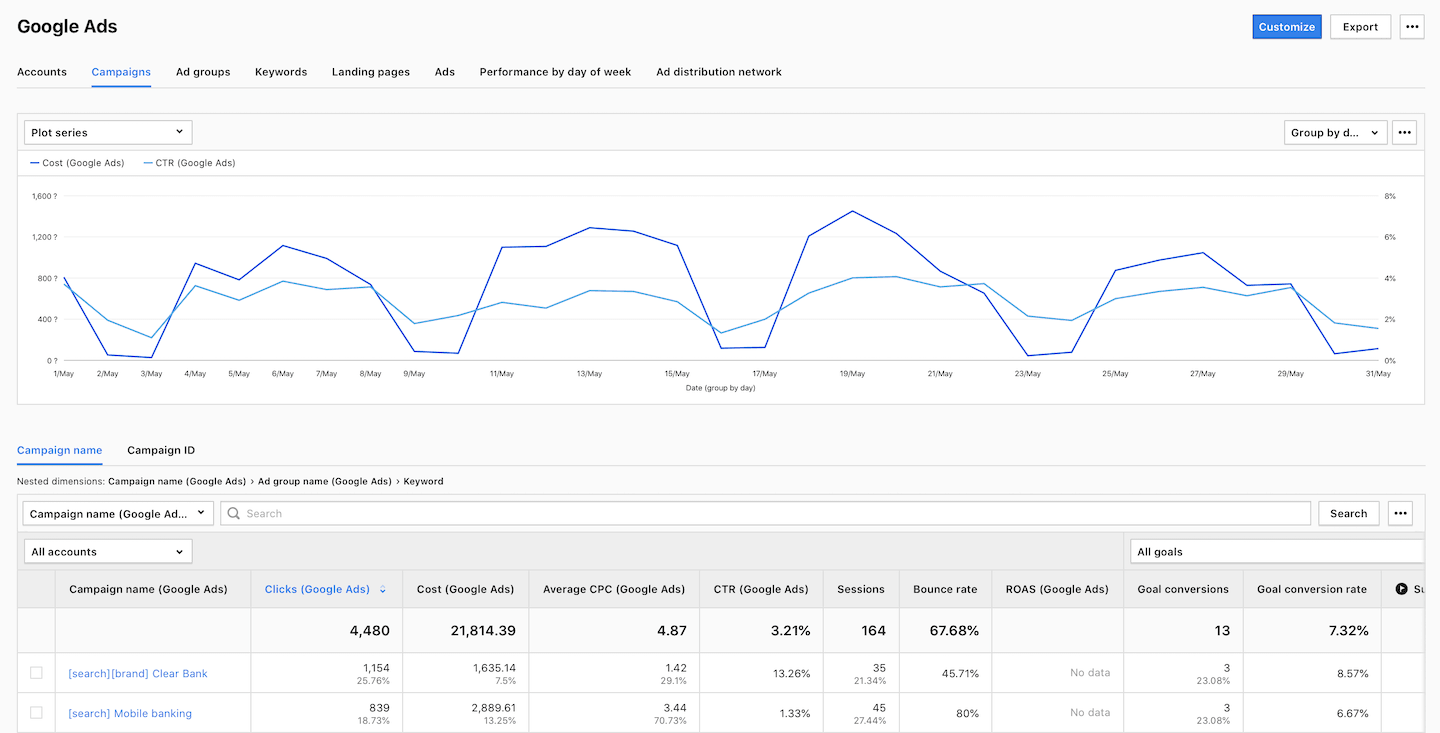Switch to the Campaign ID tab
The width and height of the screenshot is (1440, 733).
click(x=160, y=450)
